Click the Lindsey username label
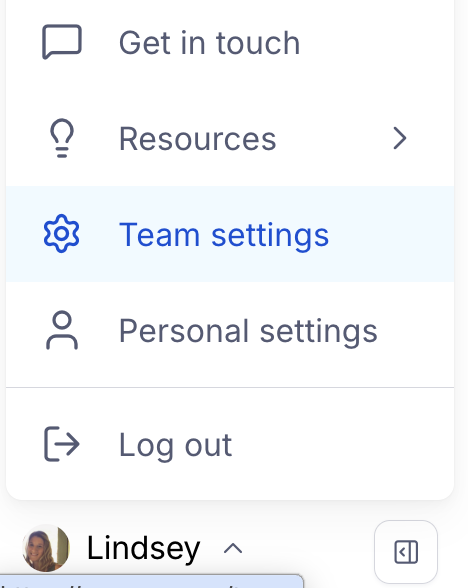This screenshot has width=468, height=588. 144,549
